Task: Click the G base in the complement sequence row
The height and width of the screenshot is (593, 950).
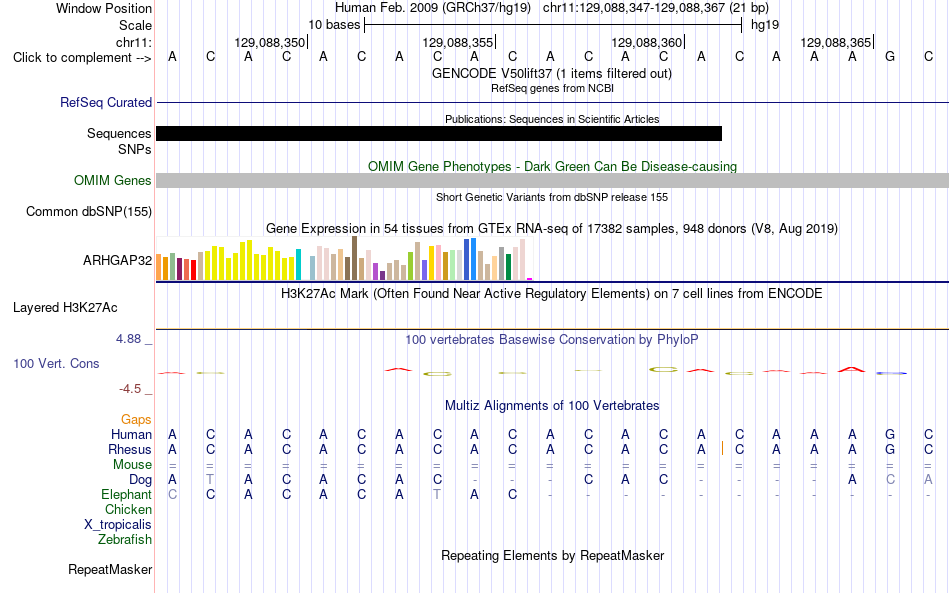Action: click(x=890, y=57)
